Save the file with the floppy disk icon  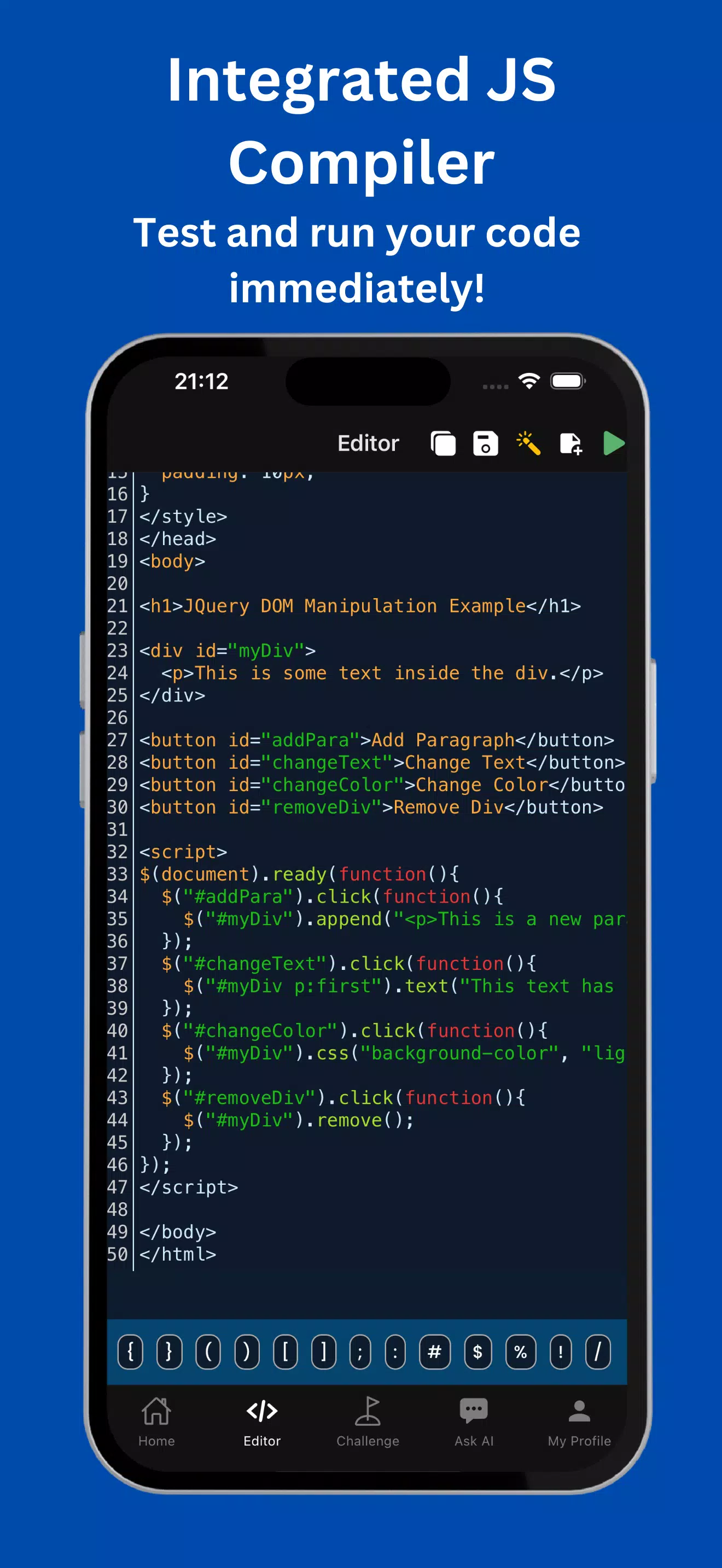click(x=485, y=443)
